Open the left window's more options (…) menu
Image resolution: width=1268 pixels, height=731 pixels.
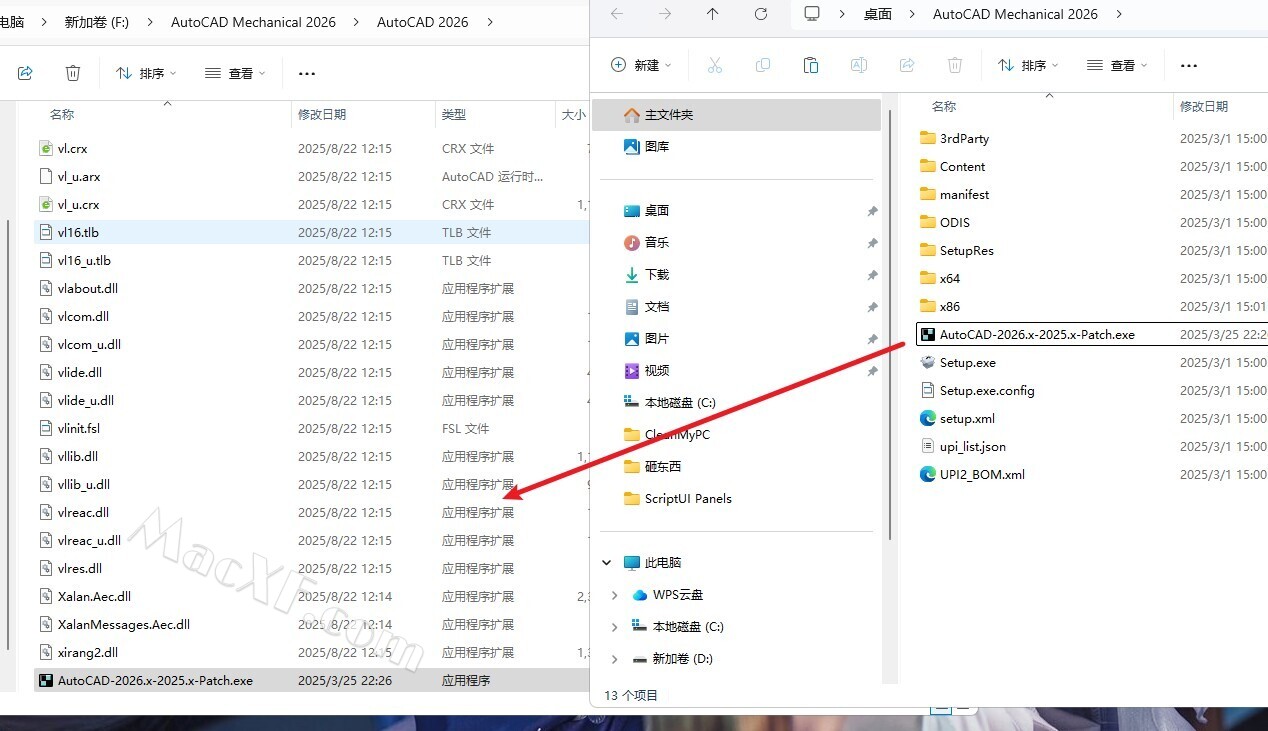(x=307, y=73)
